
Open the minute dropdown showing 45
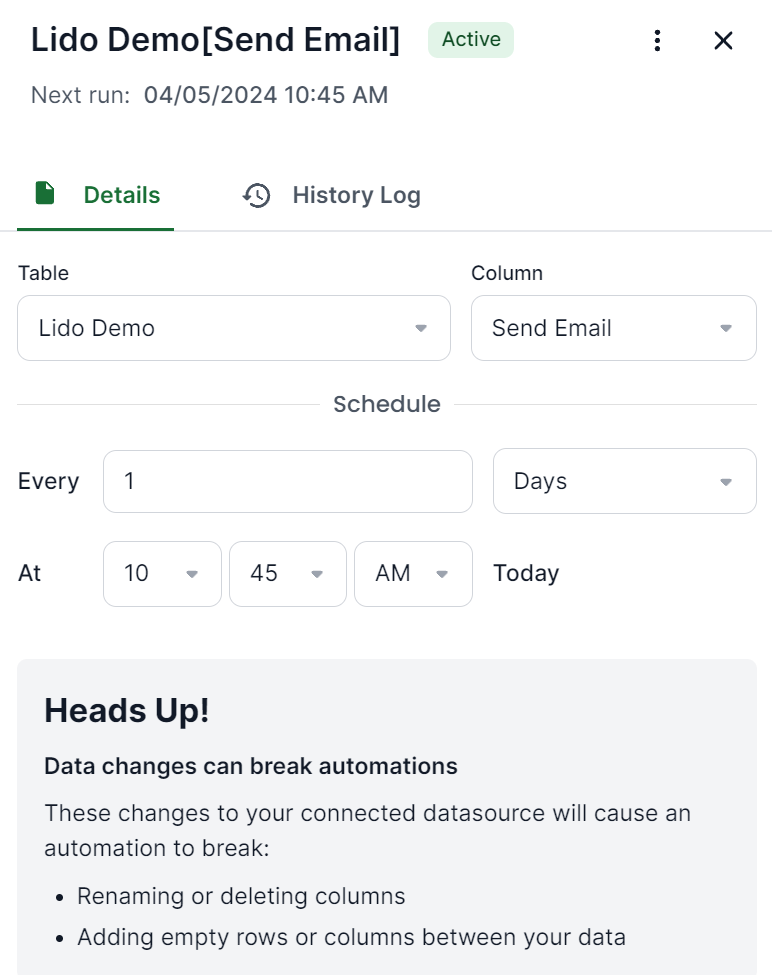click(288, 574)
